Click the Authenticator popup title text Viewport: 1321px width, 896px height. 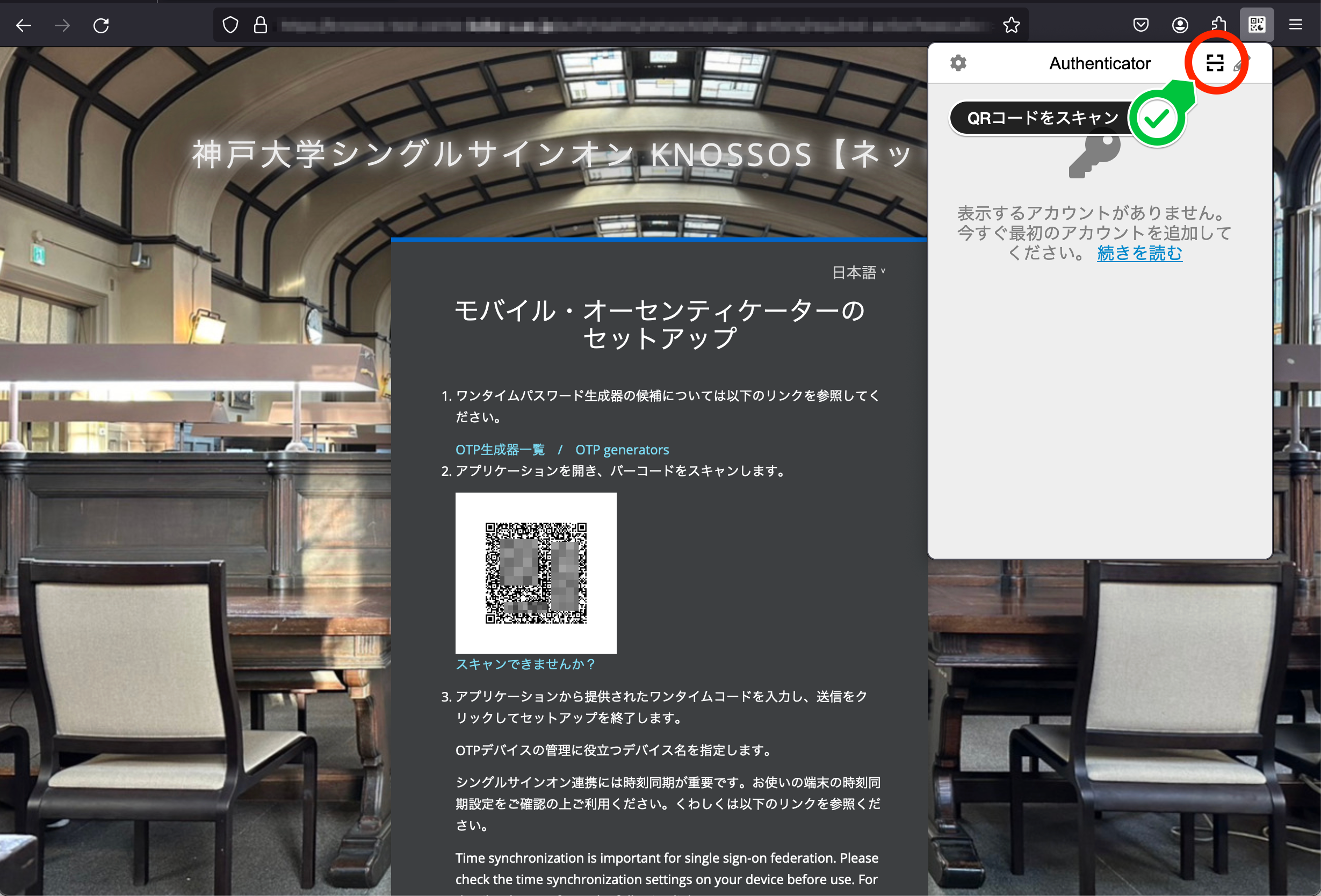coord(1099,63)
